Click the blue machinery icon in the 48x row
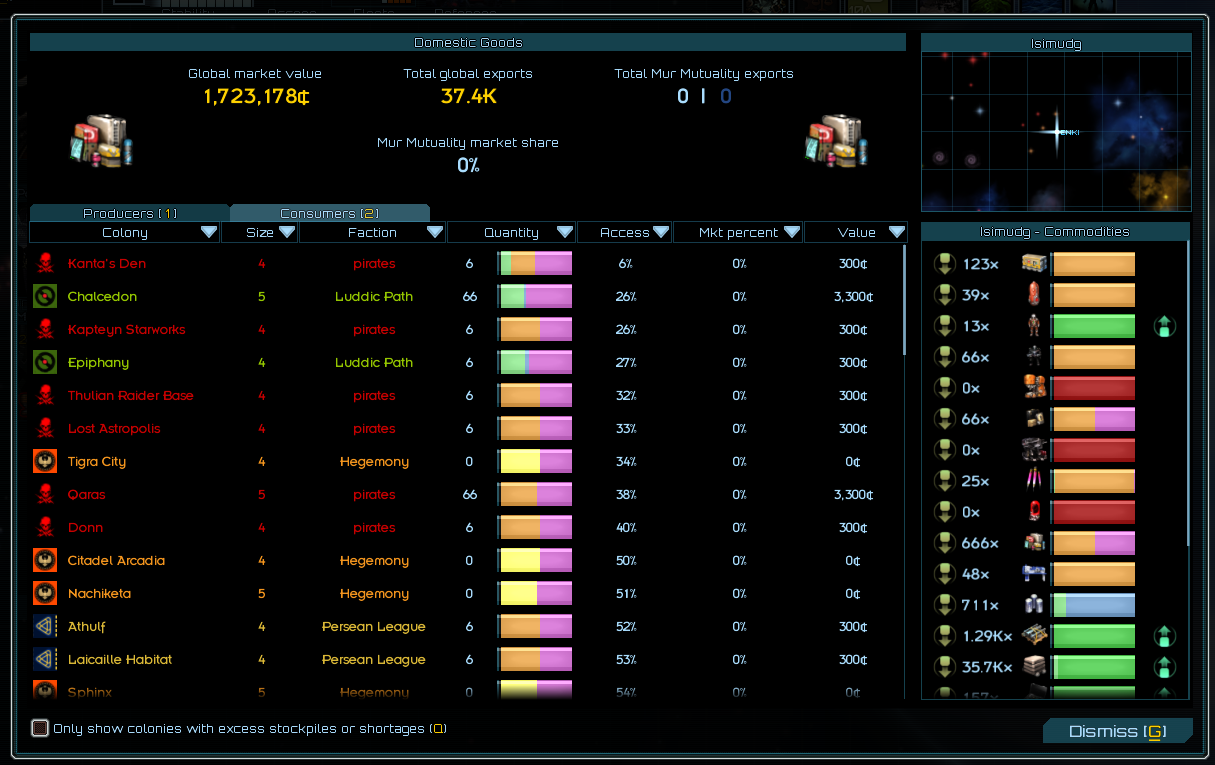1215x765 pixels. pos(1034,574)
